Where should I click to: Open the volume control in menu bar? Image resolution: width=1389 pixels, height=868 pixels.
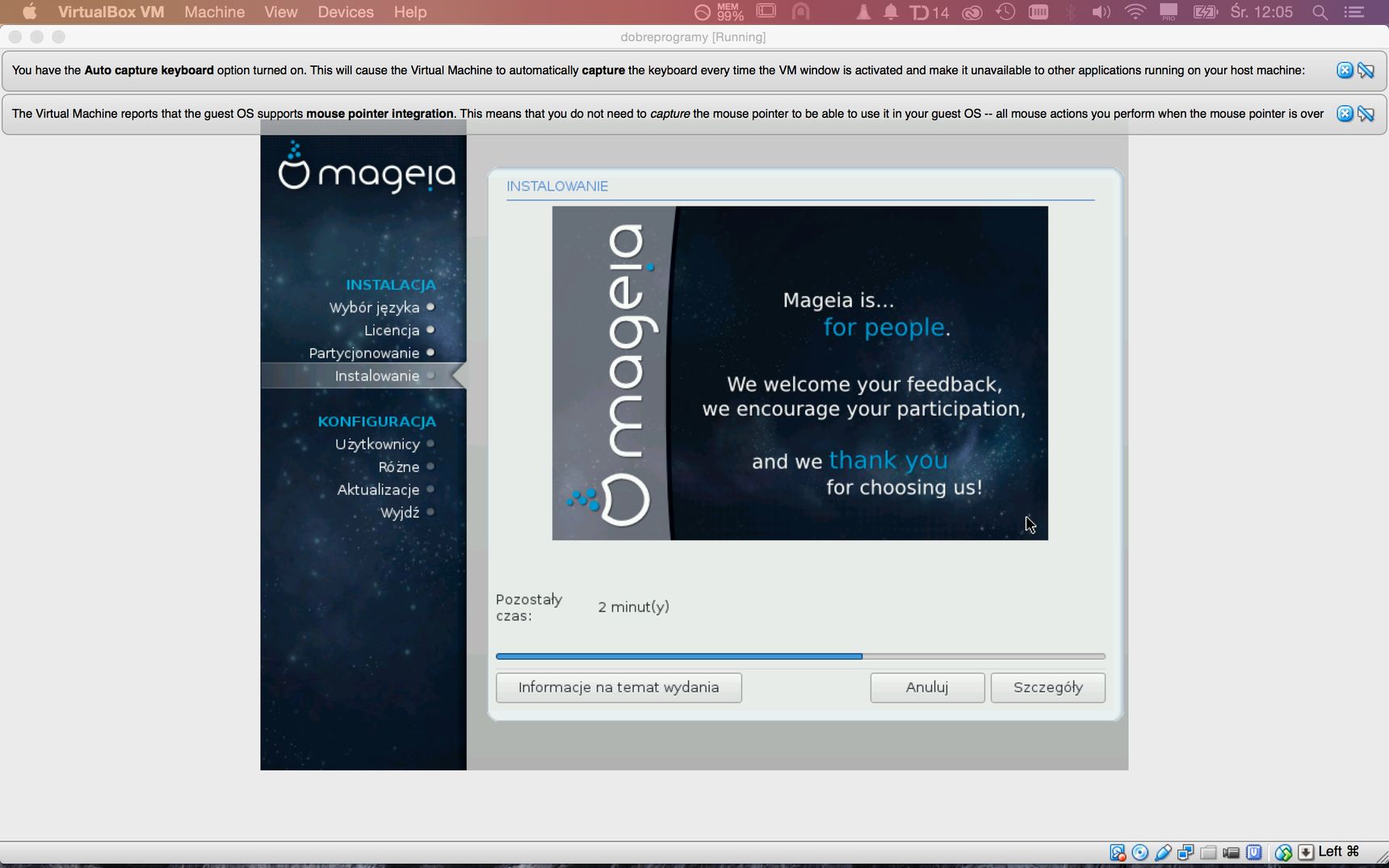click(x=1101, y=12)
